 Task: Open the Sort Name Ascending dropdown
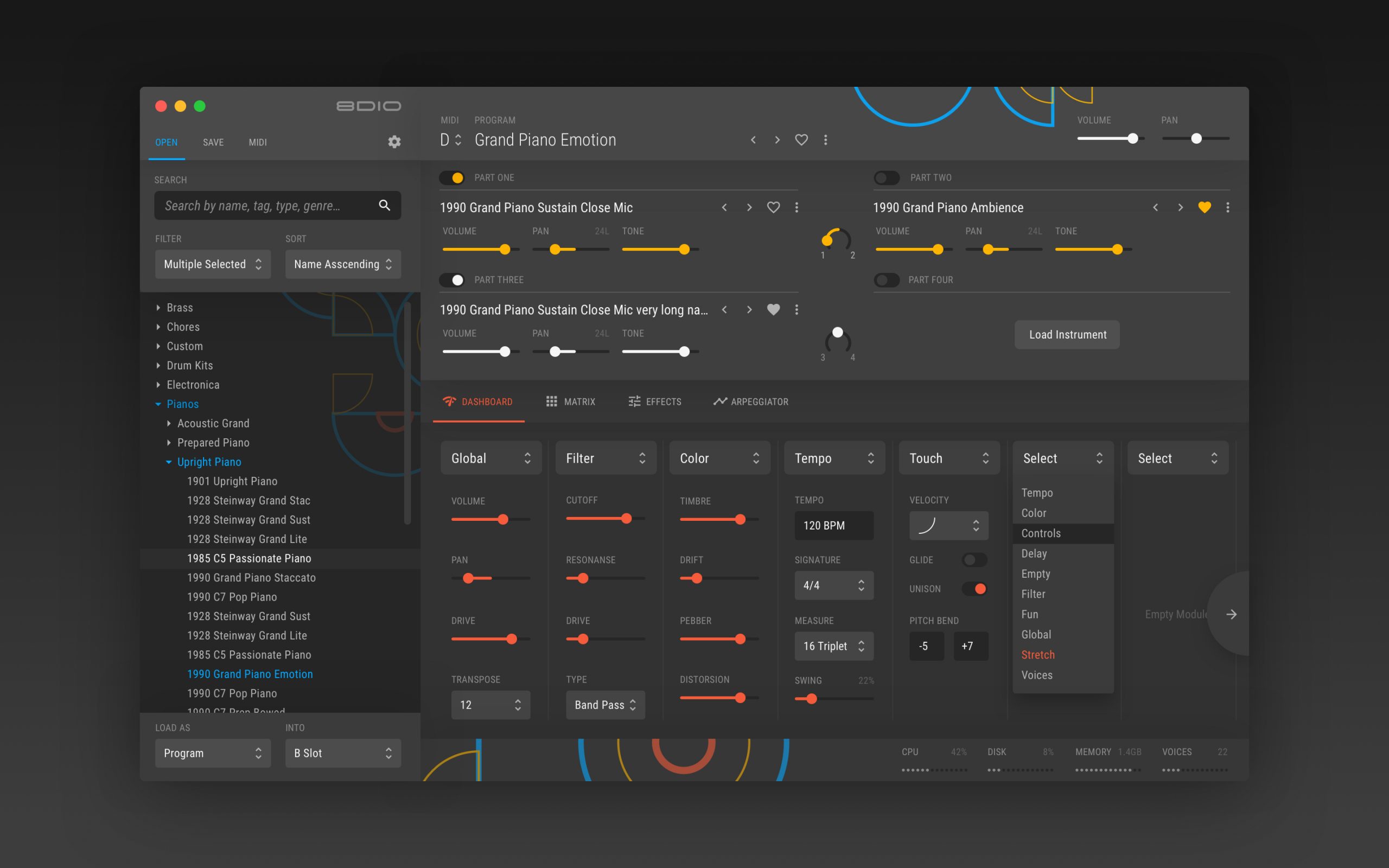pos(343,264)
